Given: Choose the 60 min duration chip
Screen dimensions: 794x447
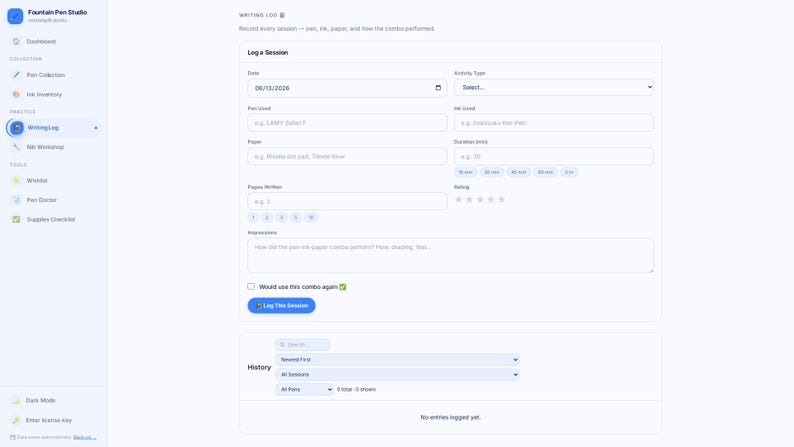Looking at the screenshot, I should pos(545,172).
